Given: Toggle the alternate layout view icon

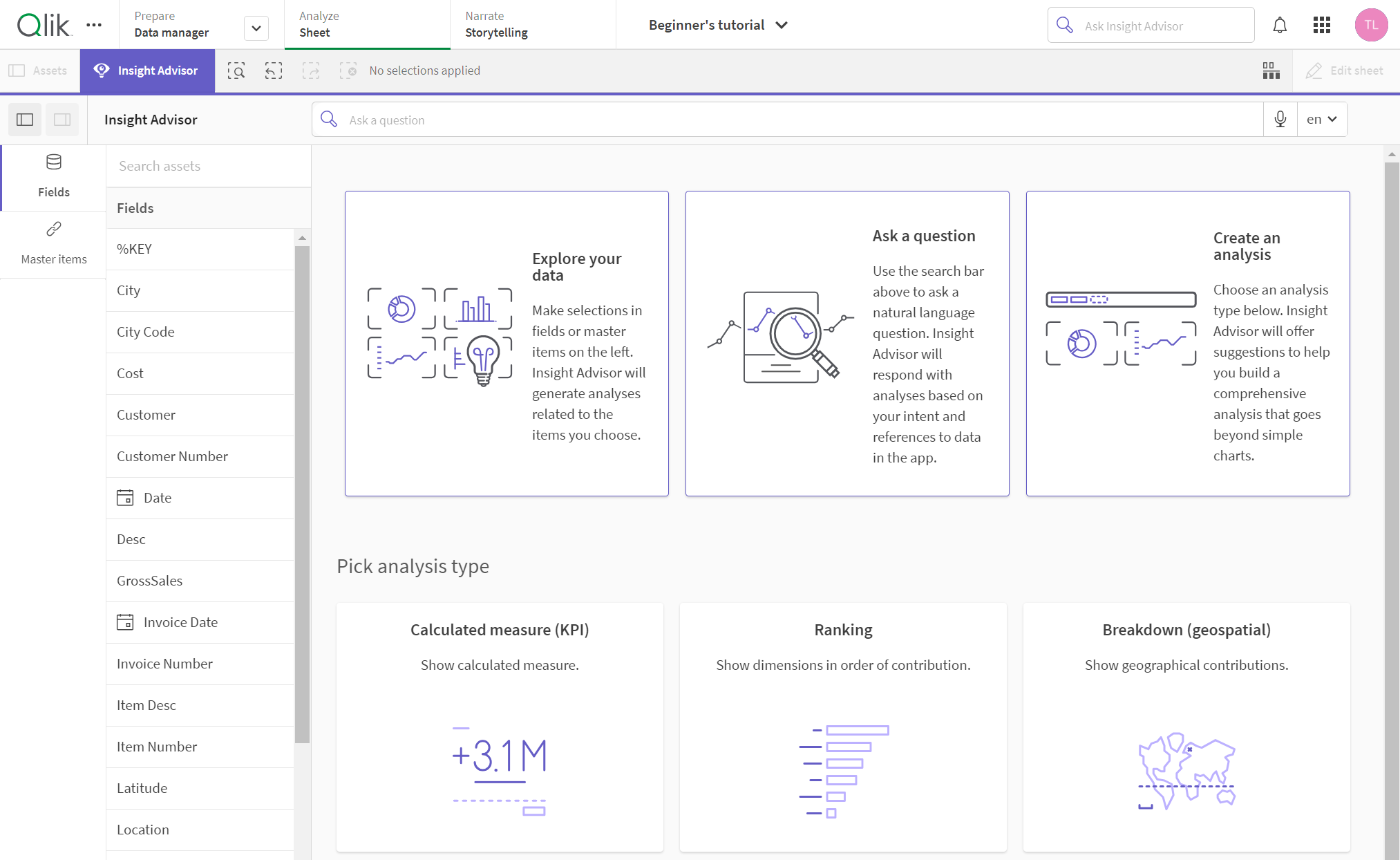Looking at the screenshot, I should tap(62, 119).
